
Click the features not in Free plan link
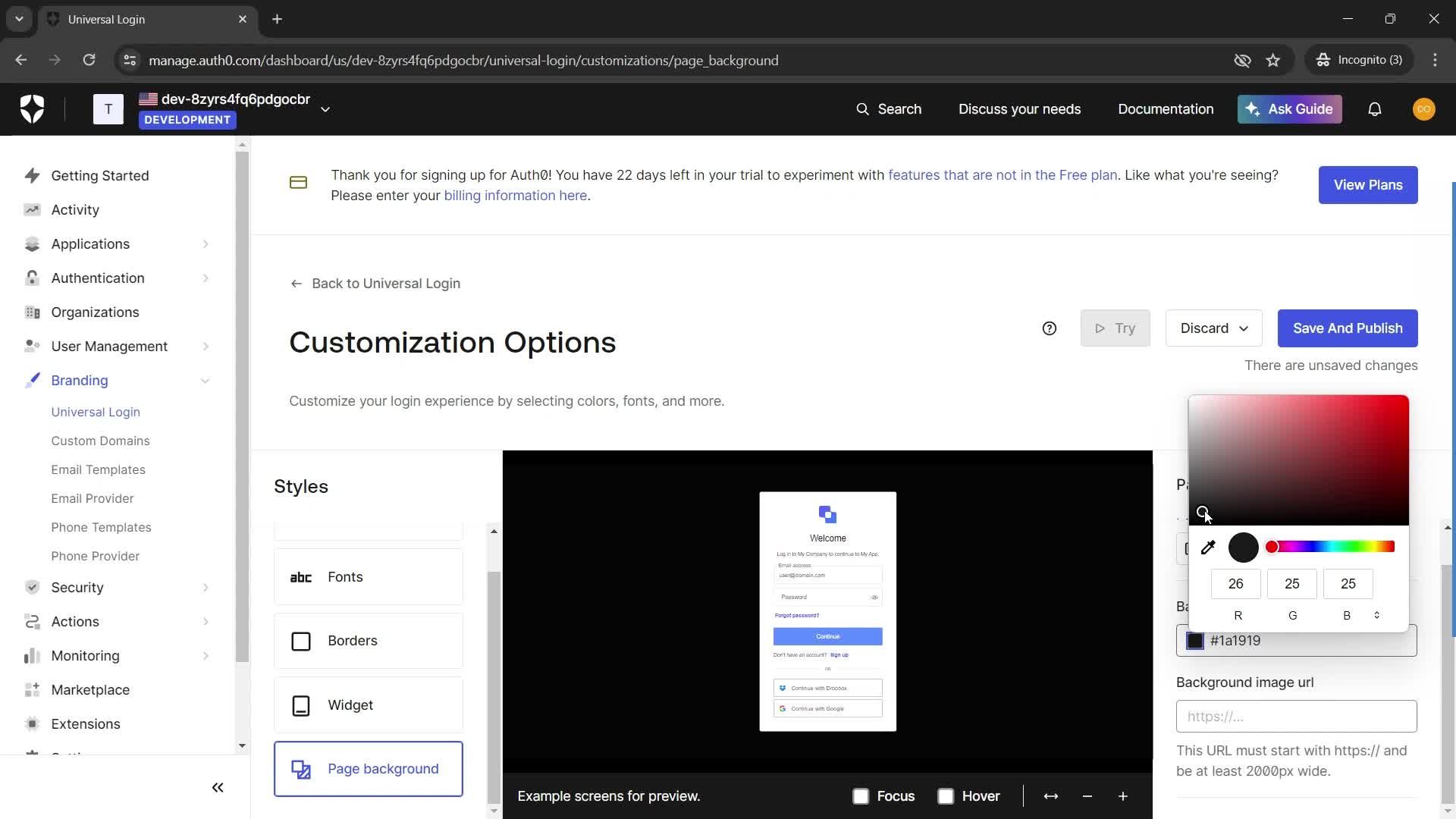1003,175
